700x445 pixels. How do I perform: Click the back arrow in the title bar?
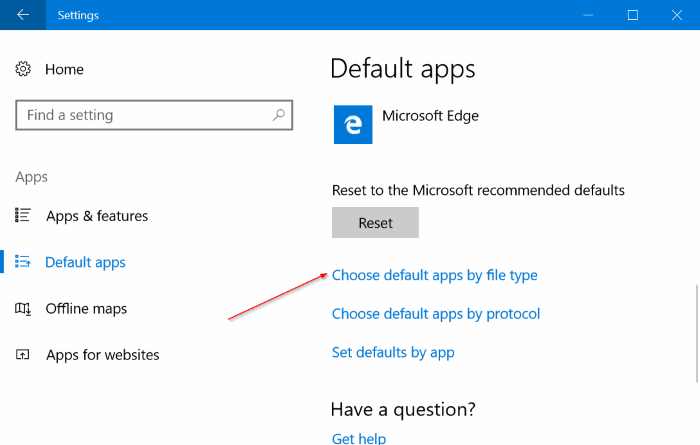point(23,15)
